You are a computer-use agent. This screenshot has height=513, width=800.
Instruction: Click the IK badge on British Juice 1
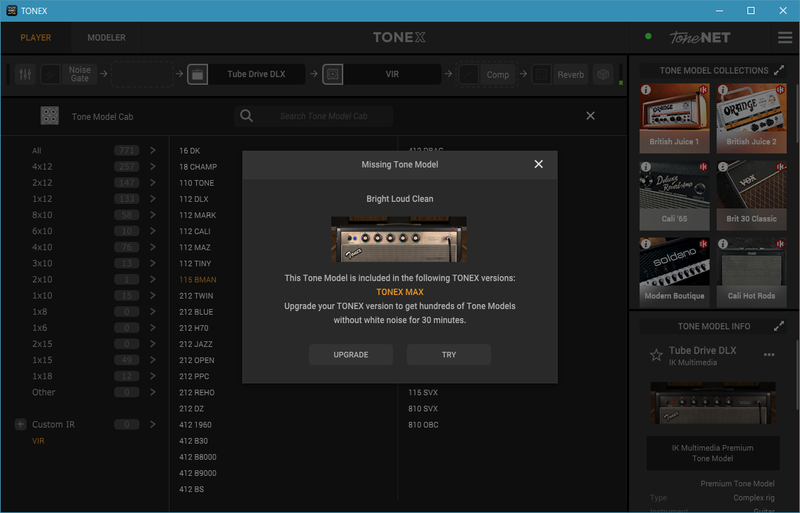(x=704, y=90)
